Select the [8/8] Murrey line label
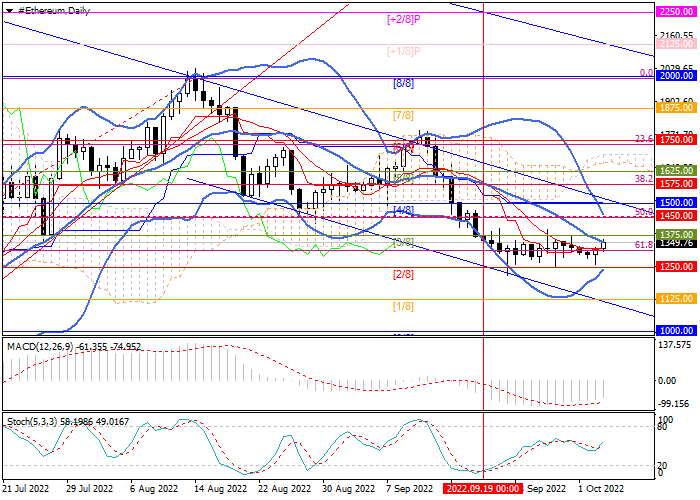The height and width of the screenshot is (500, 700). (x=403, y=83)
